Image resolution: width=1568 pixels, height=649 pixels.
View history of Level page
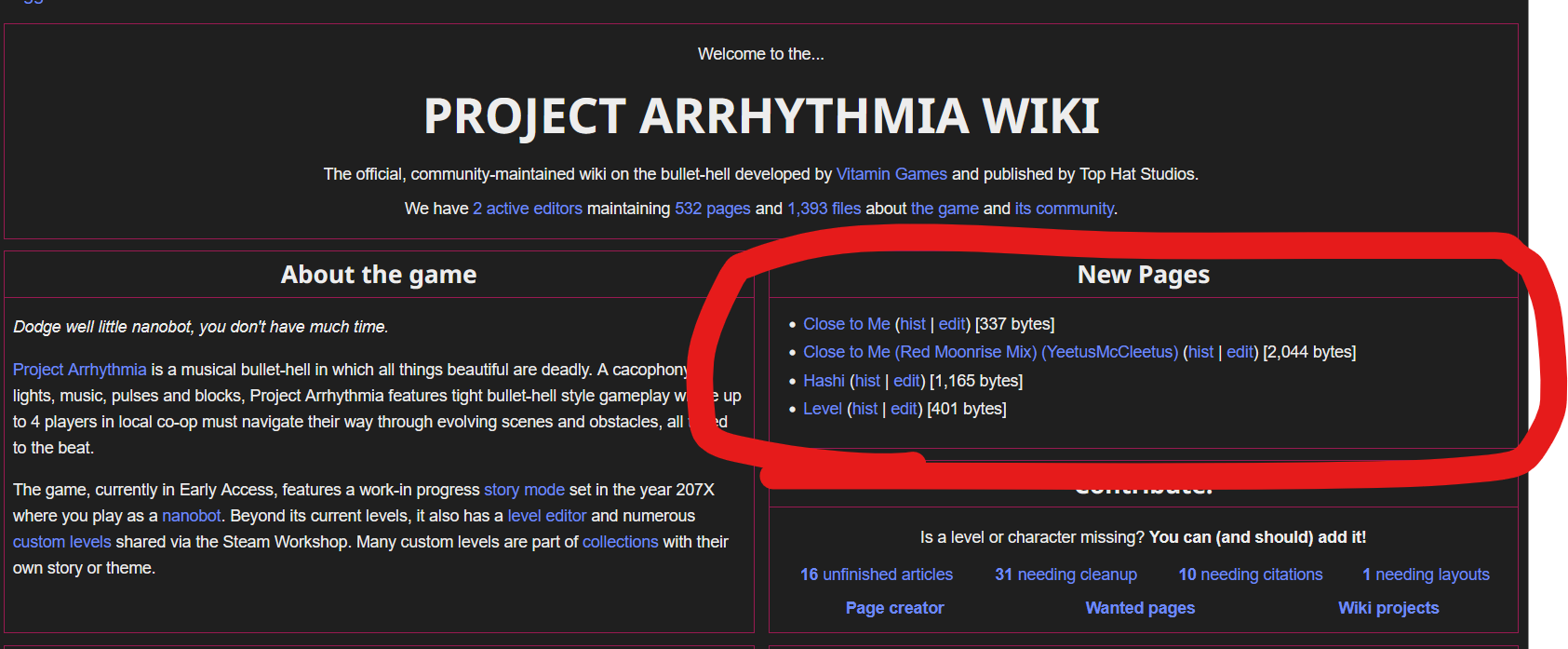click(x=864, y=409)
